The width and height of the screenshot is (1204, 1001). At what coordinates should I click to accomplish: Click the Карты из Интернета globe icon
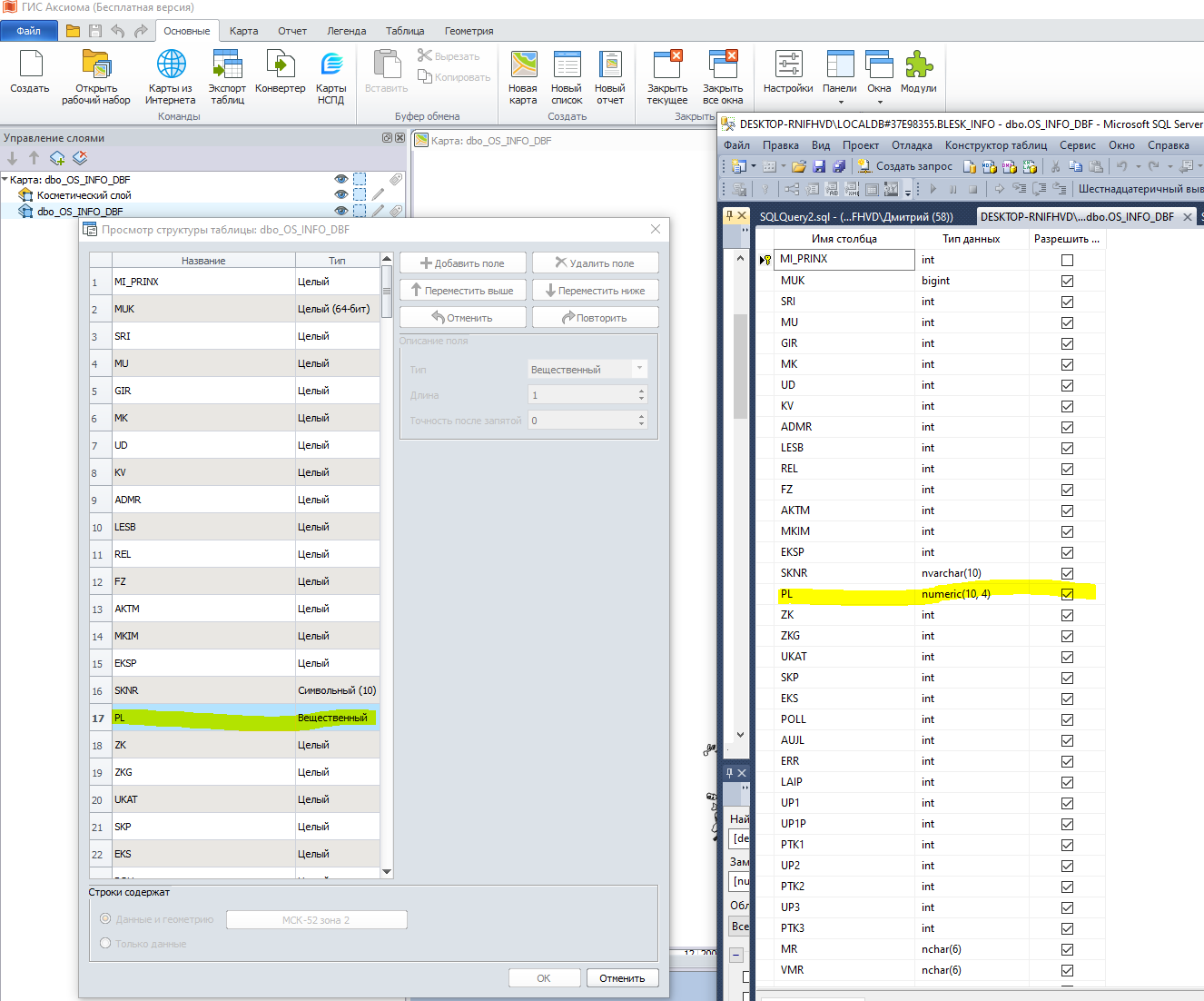click(171, 65)
